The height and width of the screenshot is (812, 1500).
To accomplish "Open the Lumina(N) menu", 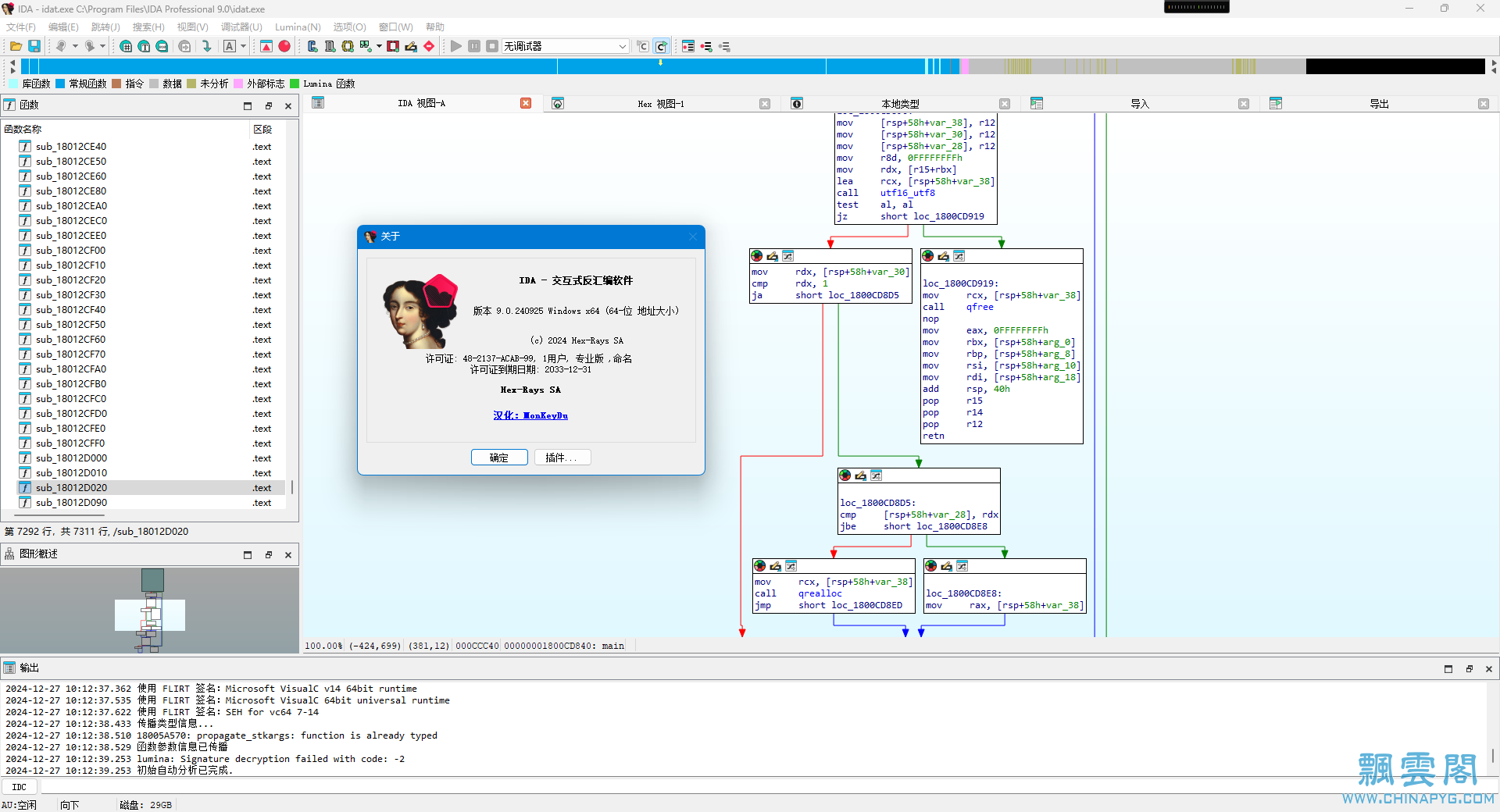I will pyautogui.click(x=298, y=27).
